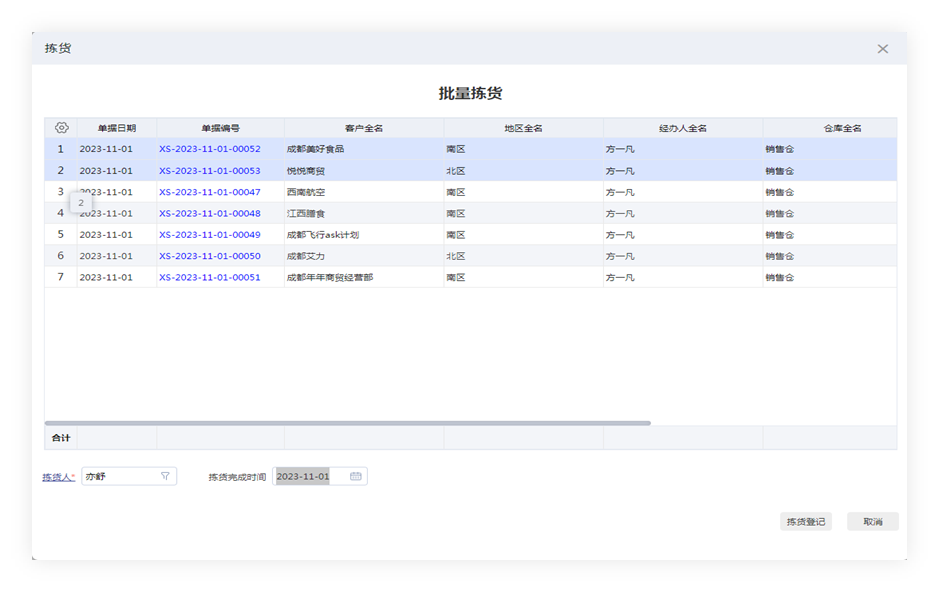Open the column settings gear icon
Image resolution: width=939 pixels, height=592 pixels.
pyautogui.click(x=61, y=127)
